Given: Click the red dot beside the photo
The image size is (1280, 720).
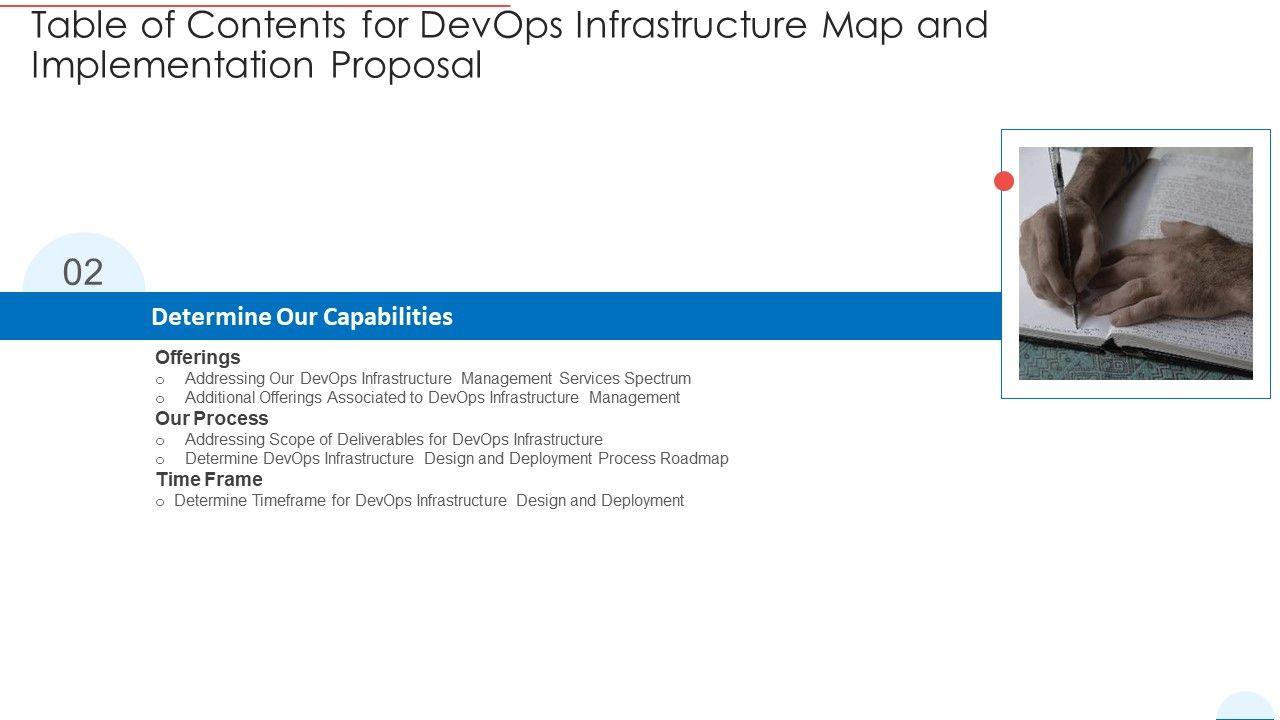Looking at the screenshot, I should (x=1004, y=181).
